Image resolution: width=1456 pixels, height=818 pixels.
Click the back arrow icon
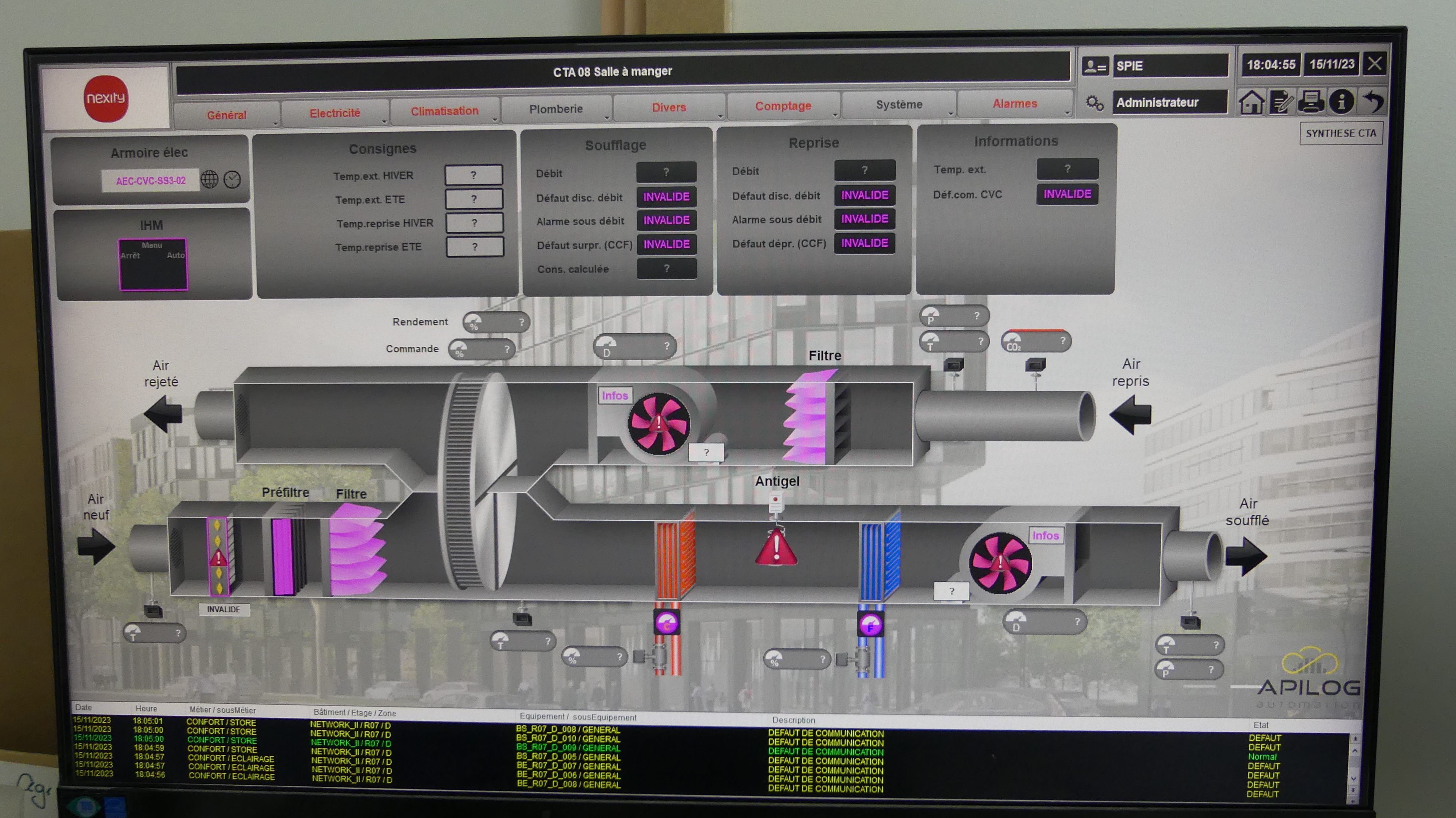pos(1373,102)
